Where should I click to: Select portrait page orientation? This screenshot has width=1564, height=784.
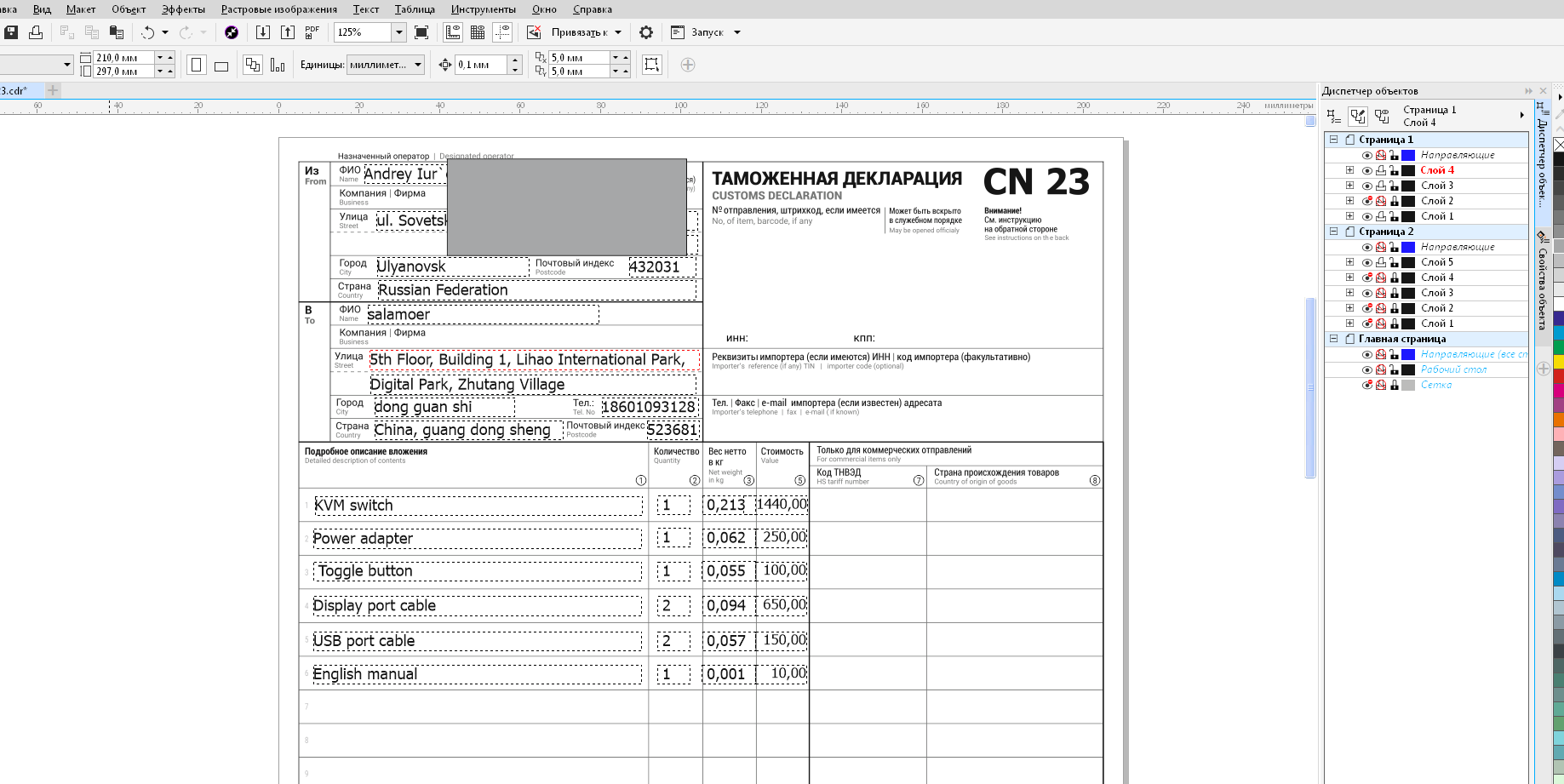[197, 65]
